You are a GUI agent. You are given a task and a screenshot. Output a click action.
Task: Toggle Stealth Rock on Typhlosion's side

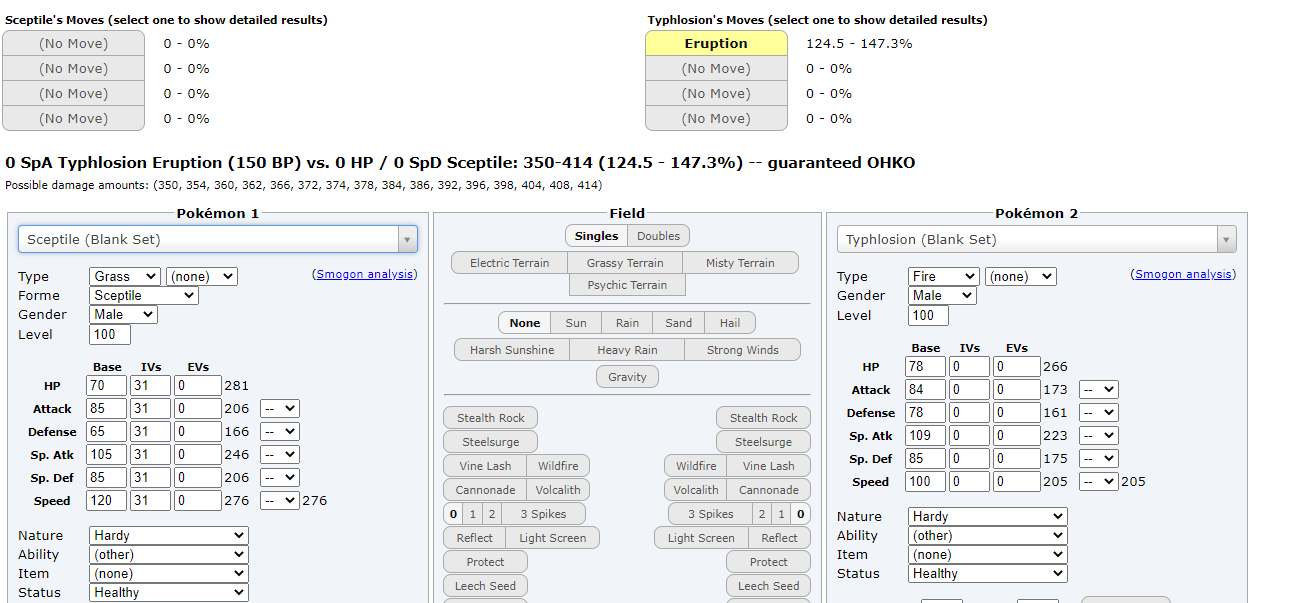pyautogui.click(x=764, y=418)
